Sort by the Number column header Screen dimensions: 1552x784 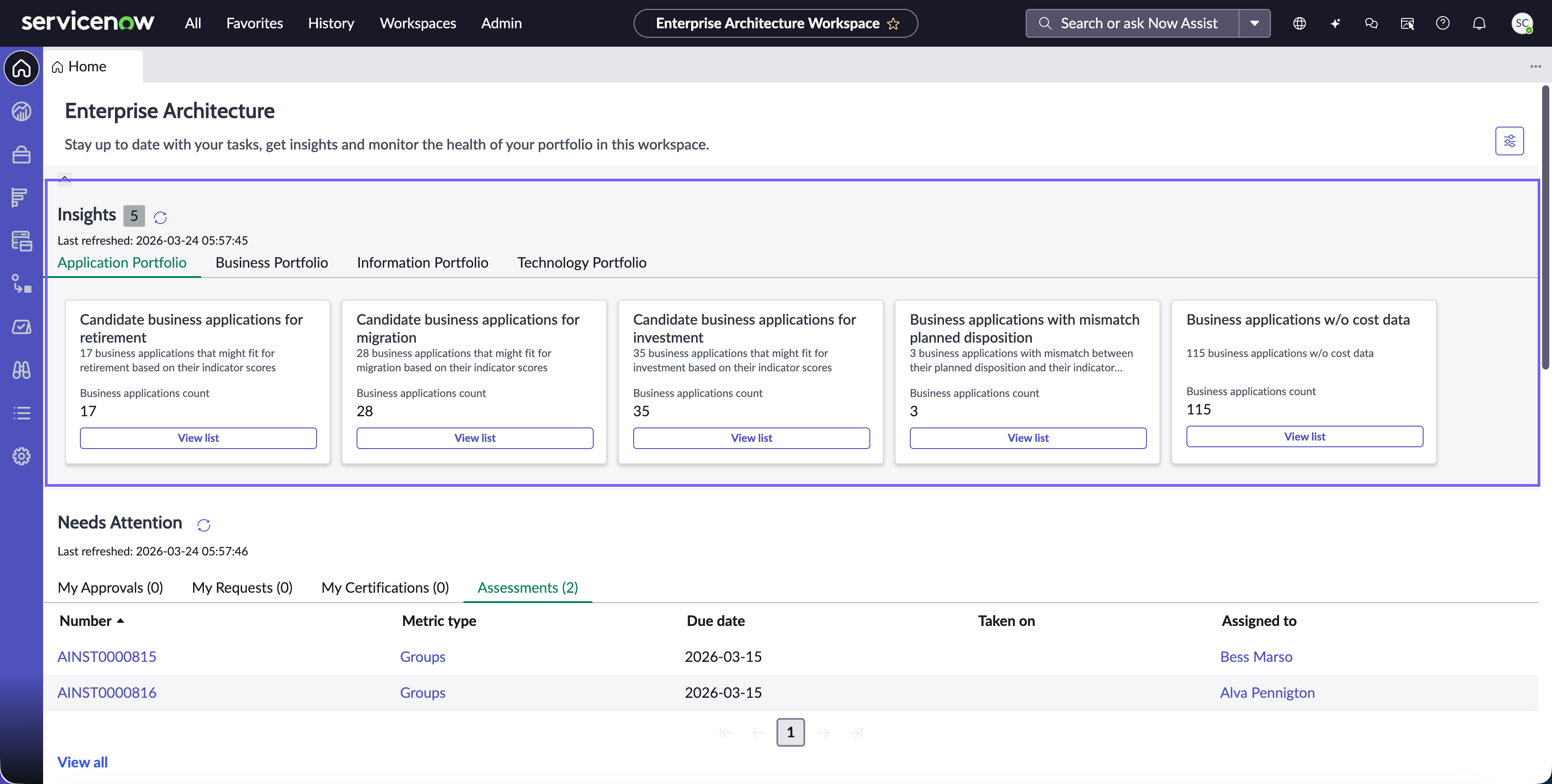(92, 621)
